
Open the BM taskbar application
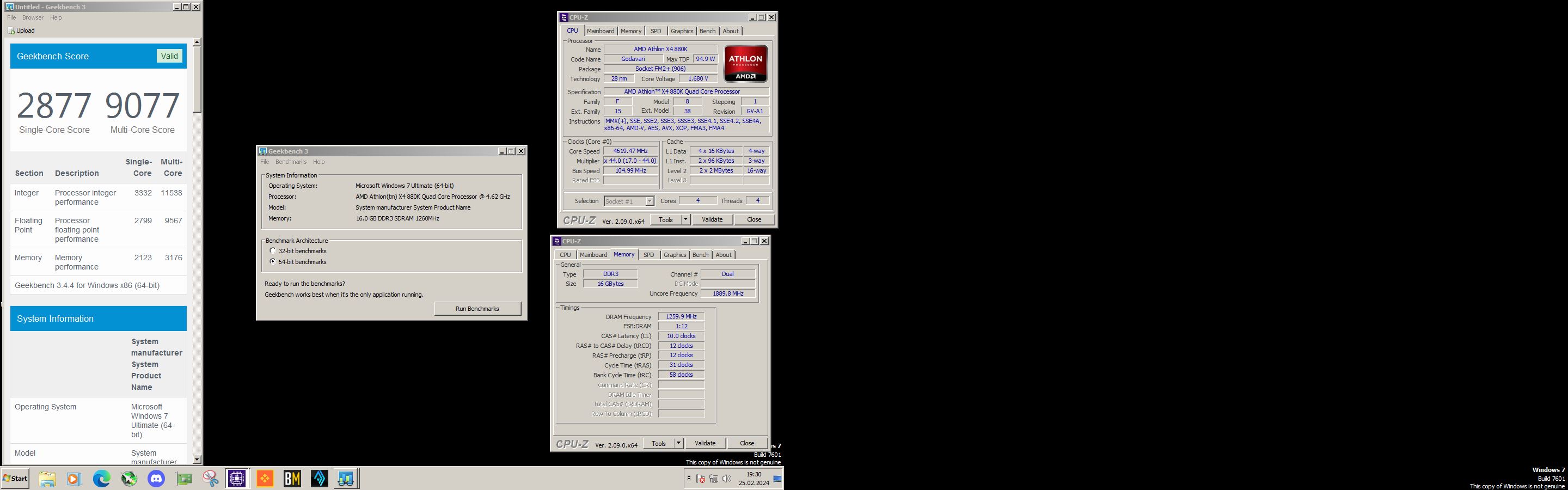pyautogui.click(x=292, y=479)
